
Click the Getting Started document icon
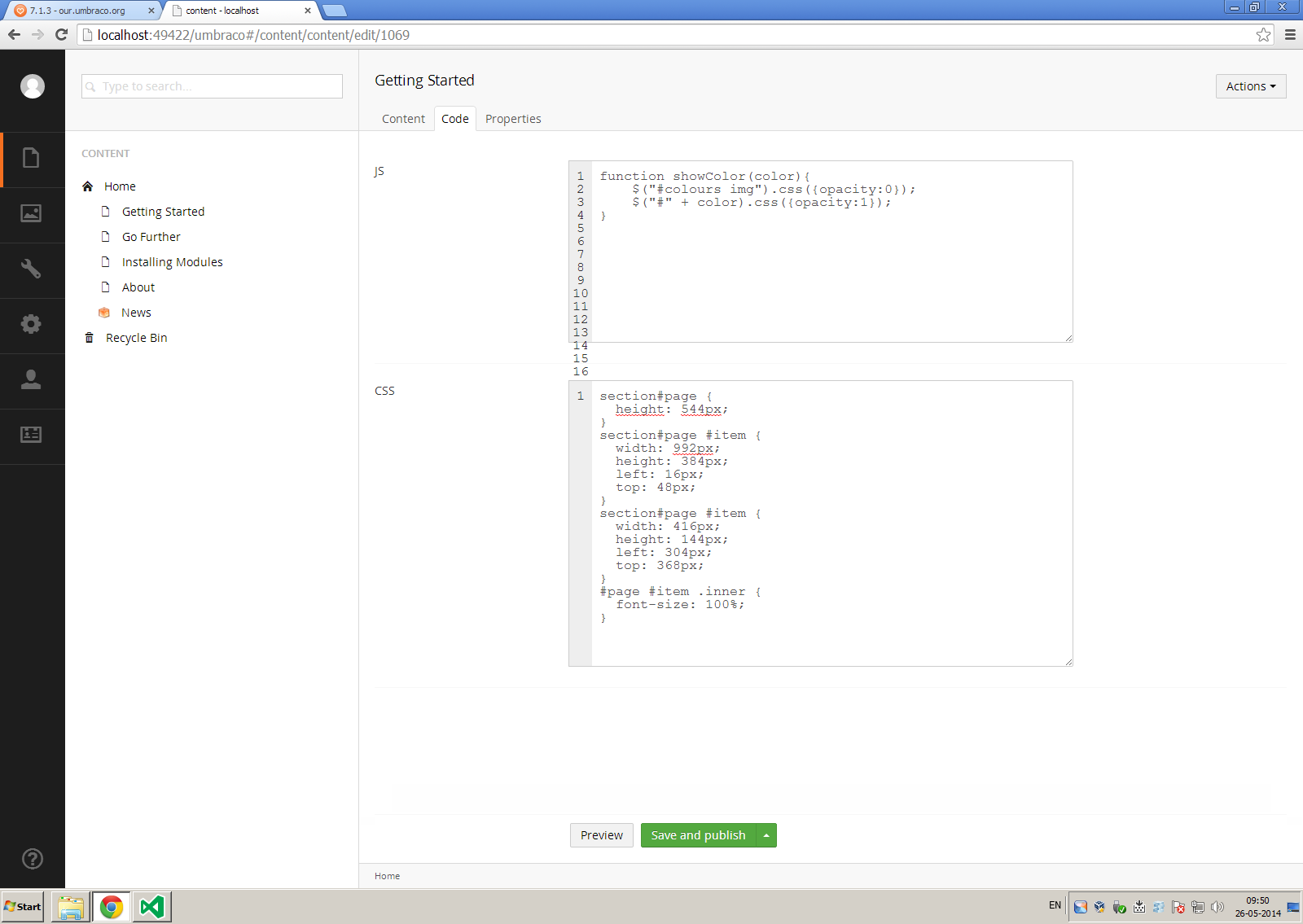(105, 212)
